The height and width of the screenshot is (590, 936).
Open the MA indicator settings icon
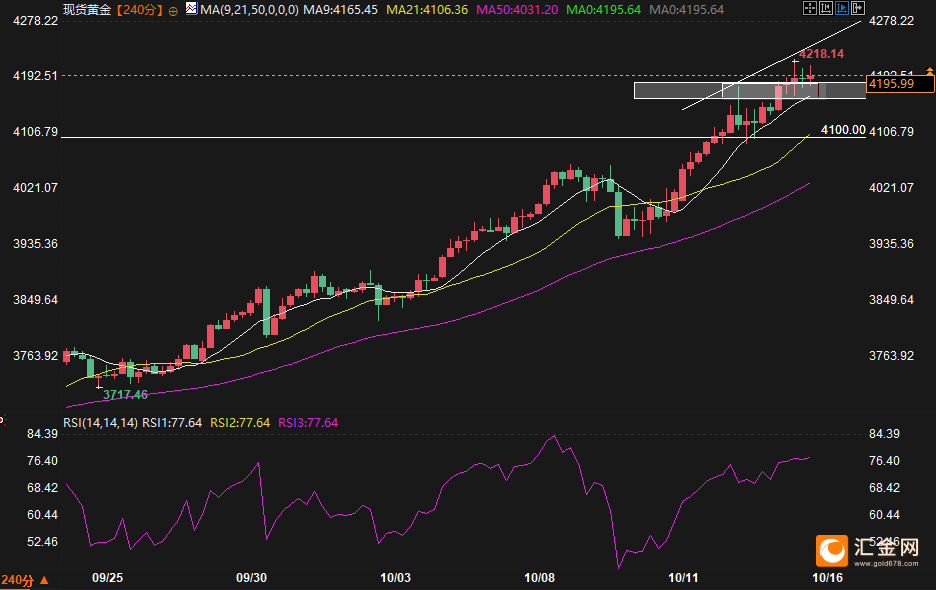click(190, 9)
